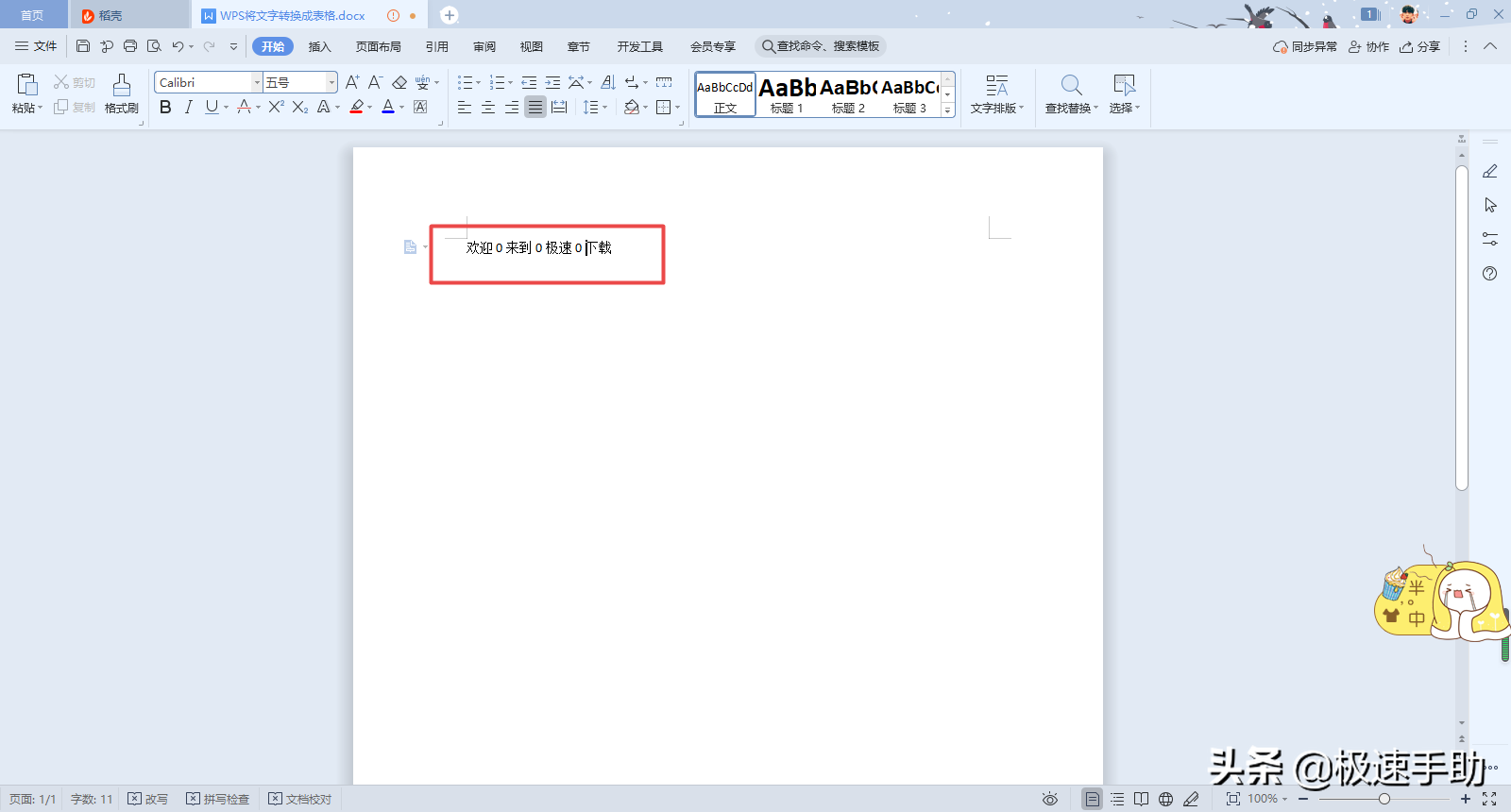Screen dimensions: 1511x812
Task: Click the sort (A-Z) icon
Action: (608, 82)
